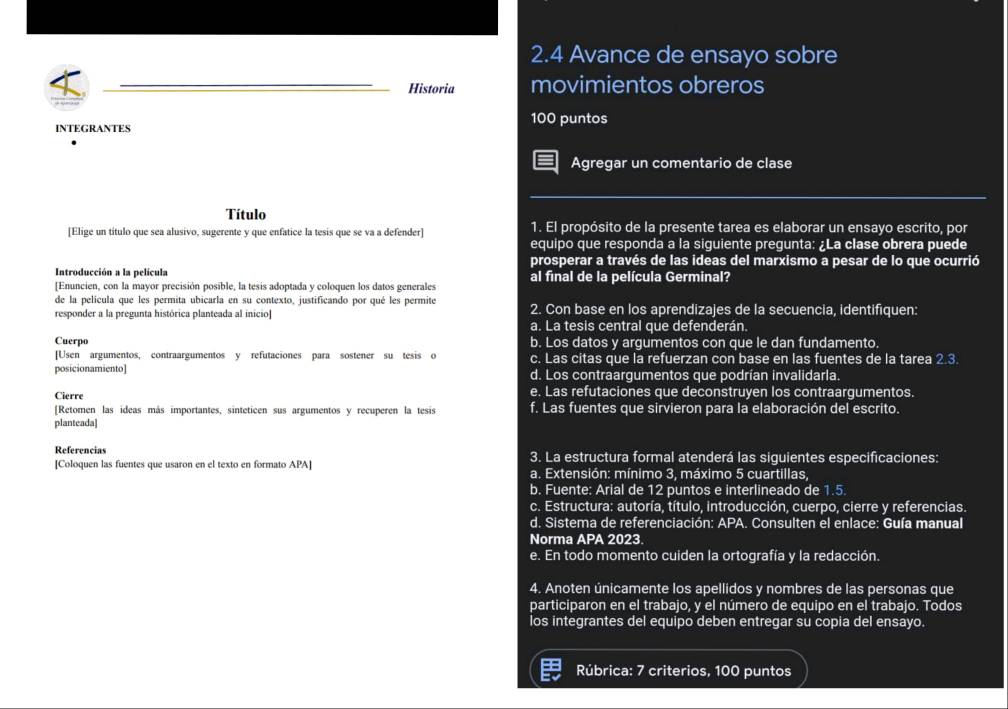
Task: Click the Referencias section heading
Action: [80, 451]
